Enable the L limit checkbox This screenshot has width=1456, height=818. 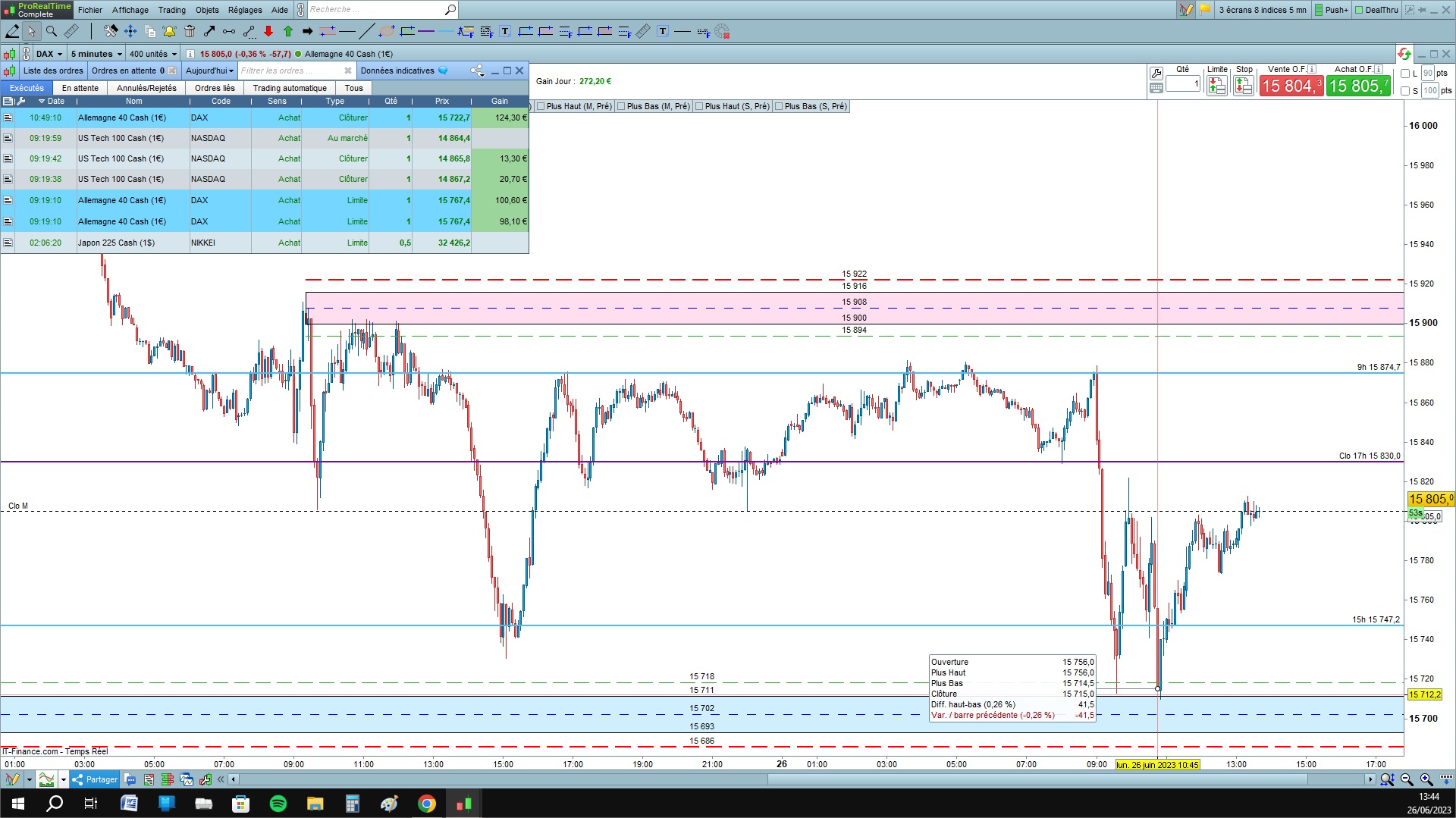click(x=1405, y=74)
